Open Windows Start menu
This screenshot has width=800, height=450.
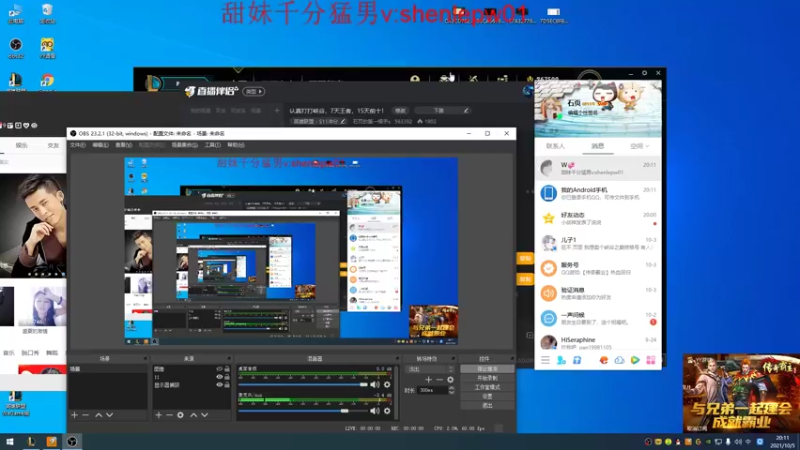10,442
